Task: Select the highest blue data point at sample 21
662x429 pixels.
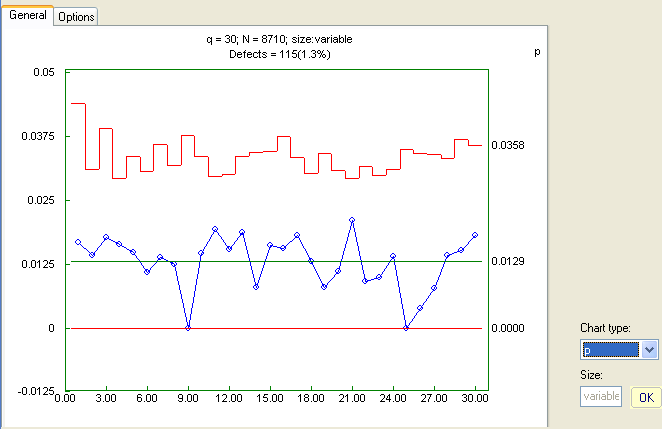Action: (x=352, y=220)
